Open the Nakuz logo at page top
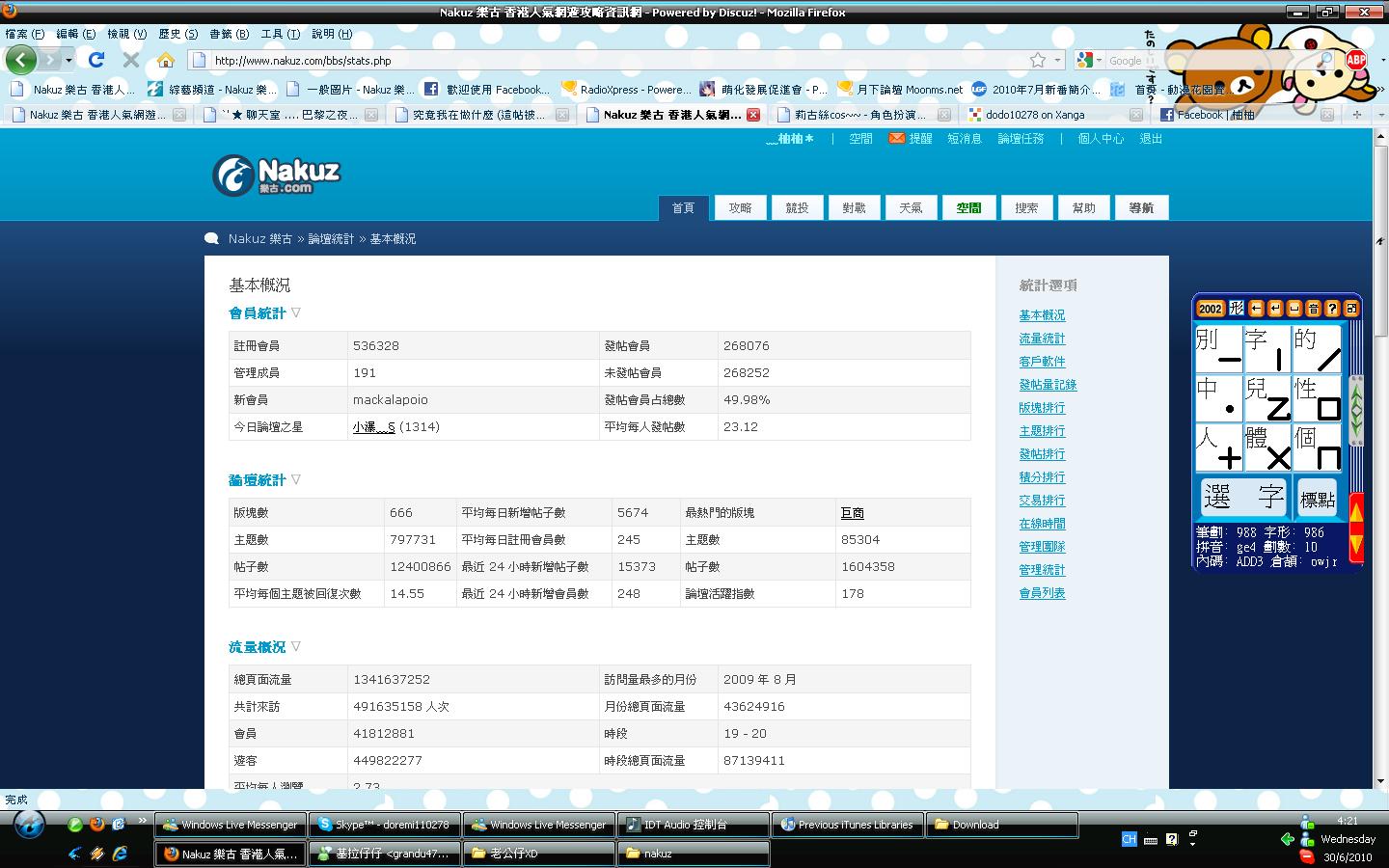Viewport: 1389px width, 868px height. tap(277, 176)
